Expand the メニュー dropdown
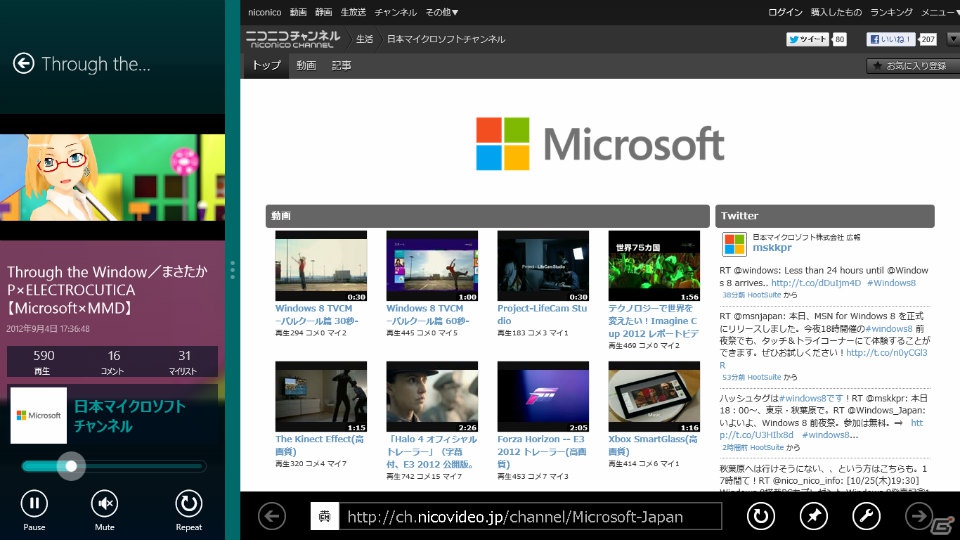Image resolution: width=960 pixels, height=540 pixels. click(940, 12)
